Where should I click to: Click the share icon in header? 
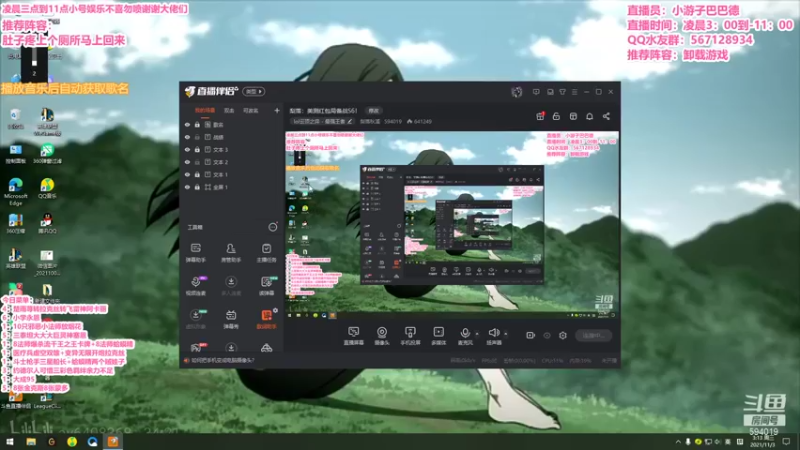[x=606, y=116]
